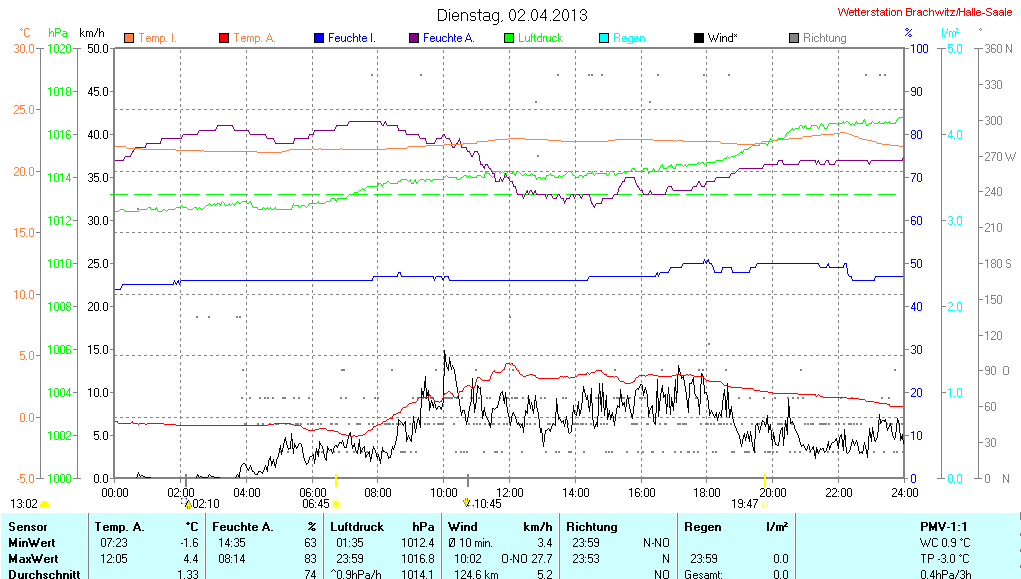Click the blue Feuchte I. legend square
The height and width of the screenshot is (579, 1021).
coord(319,38)
